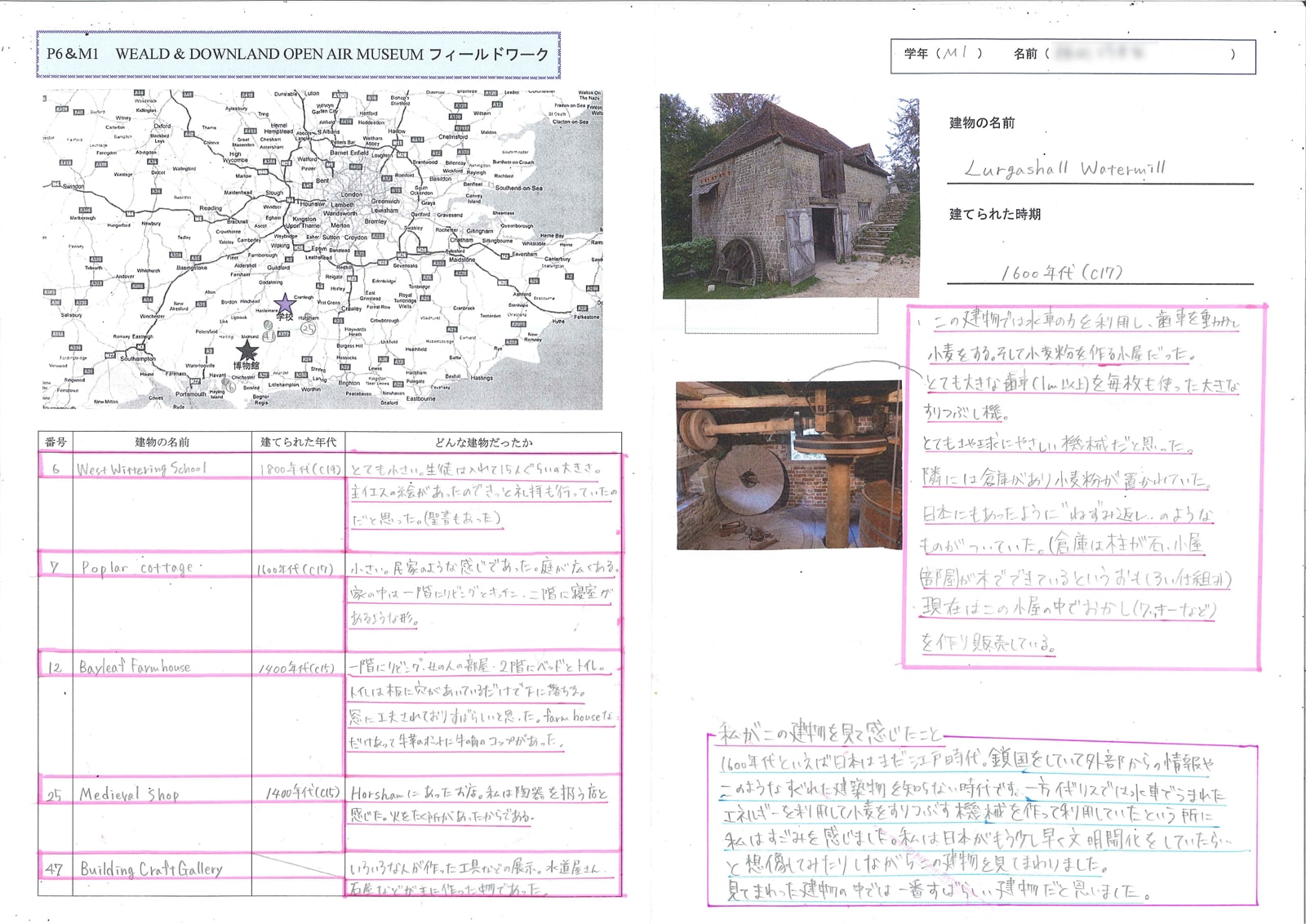This screenshot has width=1306, height=924.
Task: Select the Poplar cottage table cell
Action: coord(144,567)
